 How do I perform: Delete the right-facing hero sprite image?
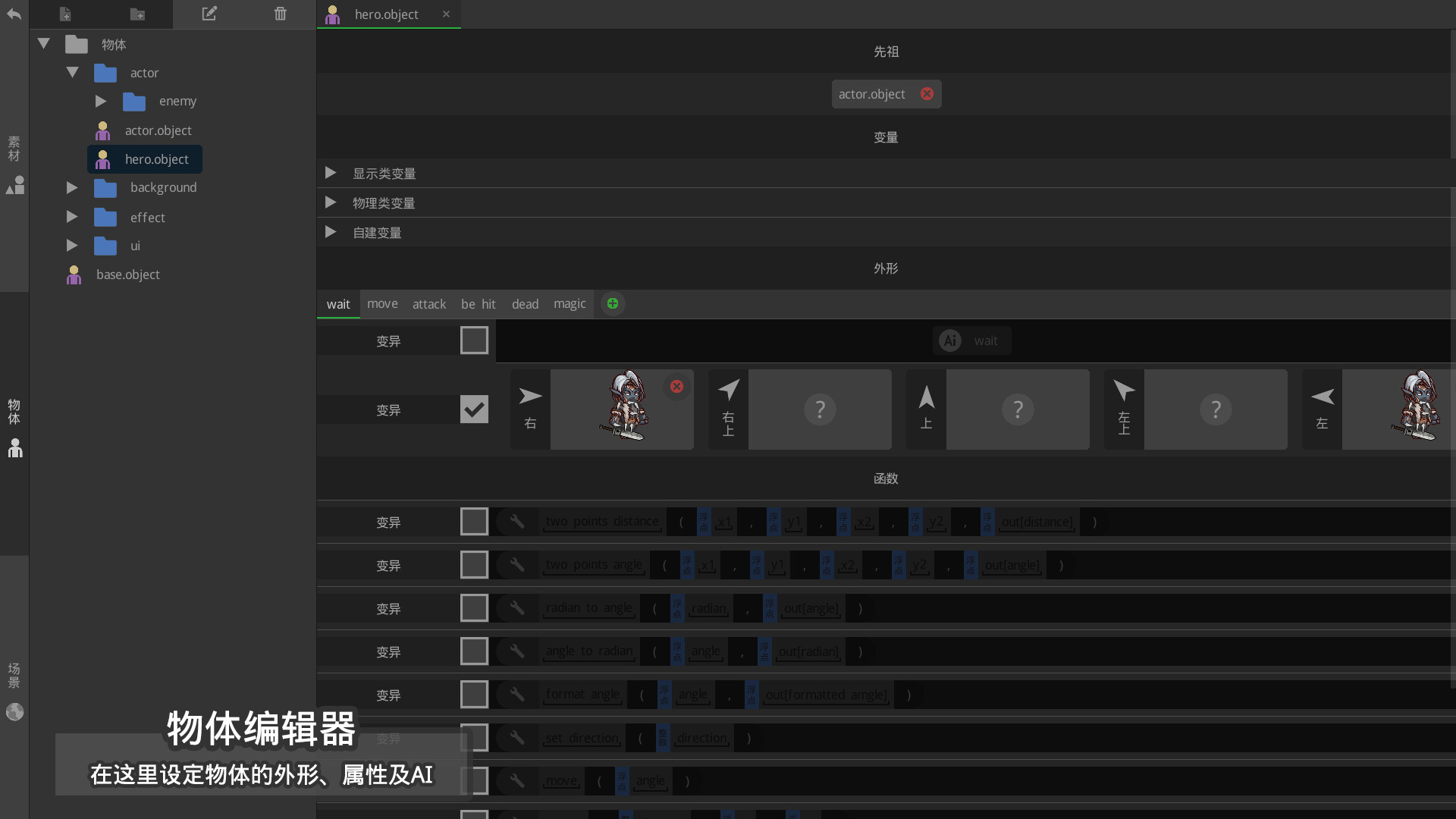pyautogui.click(x=676, y=387)
